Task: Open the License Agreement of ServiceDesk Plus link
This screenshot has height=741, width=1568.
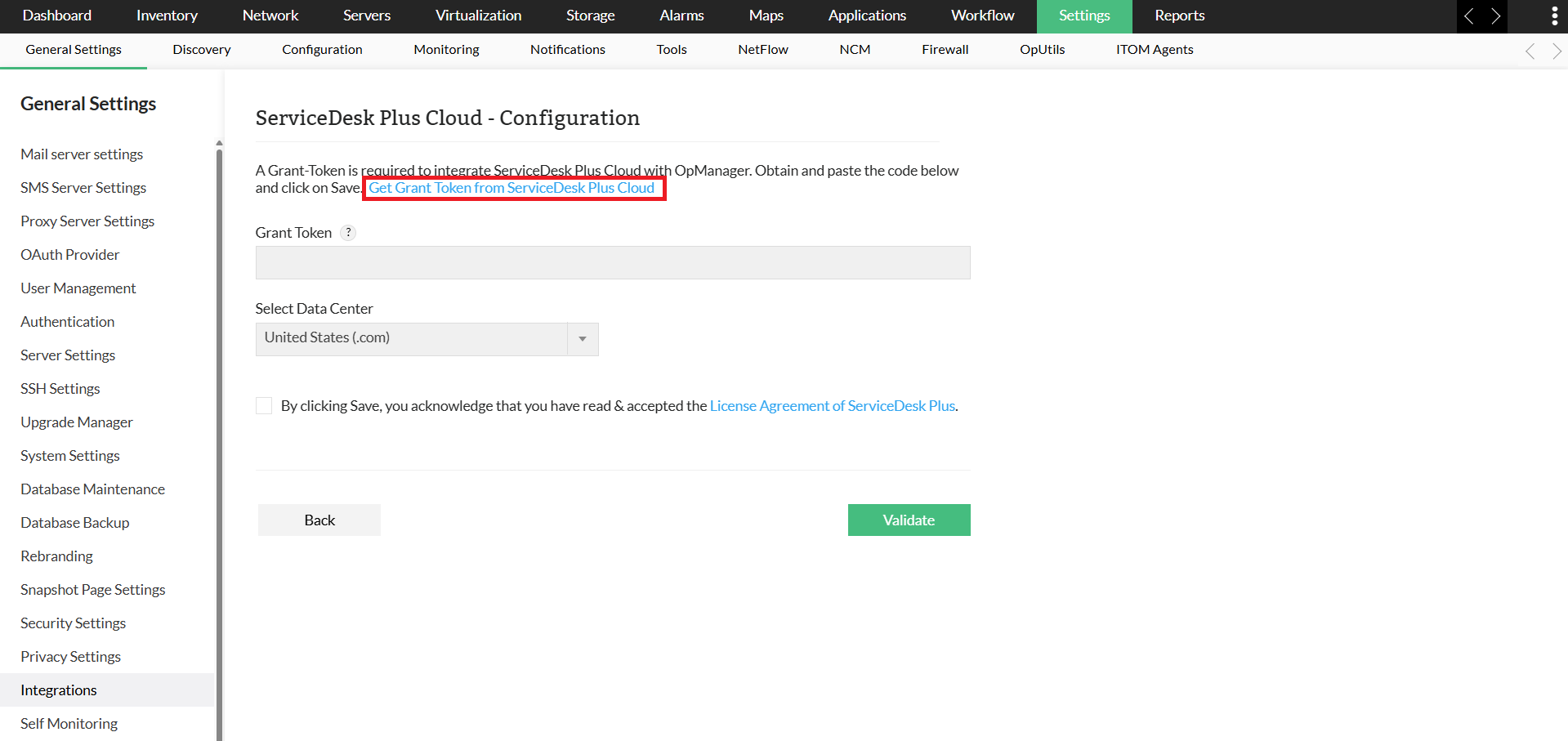Action: click(x=833, y=406)
